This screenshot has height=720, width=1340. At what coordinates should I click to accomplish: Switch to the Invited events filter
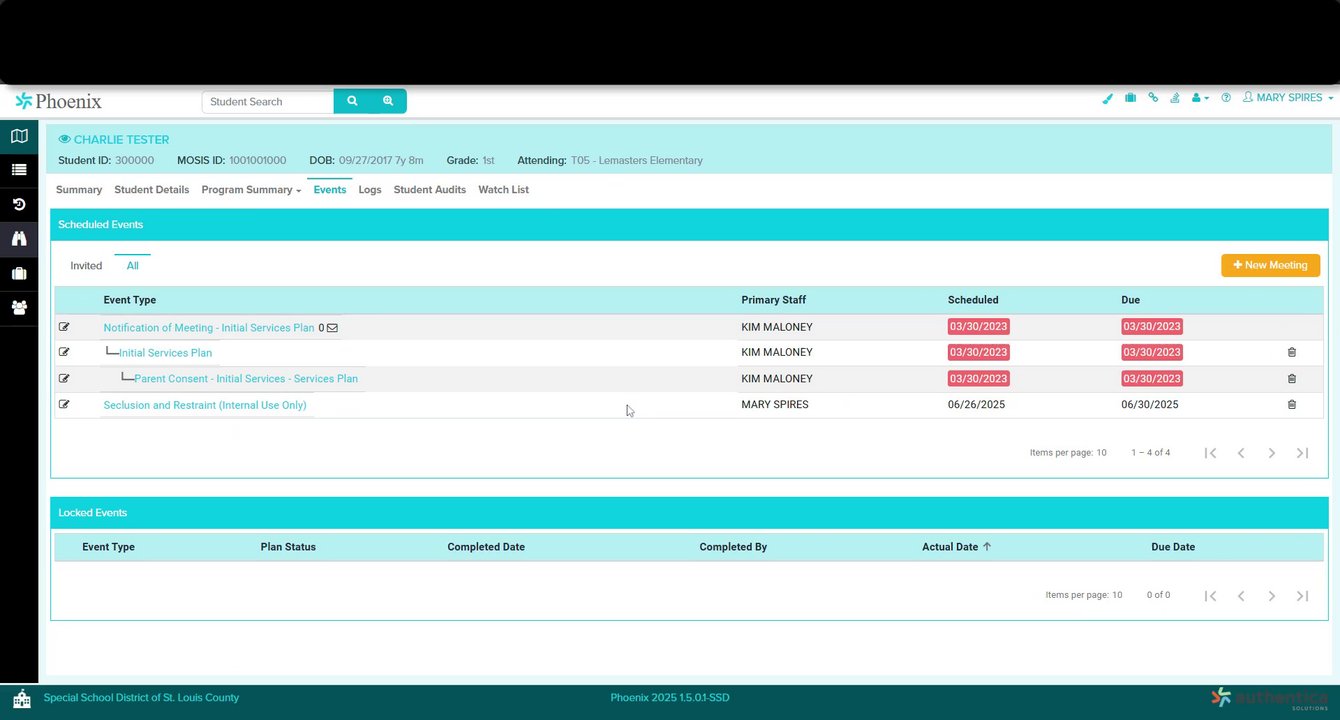pos(86,266)
